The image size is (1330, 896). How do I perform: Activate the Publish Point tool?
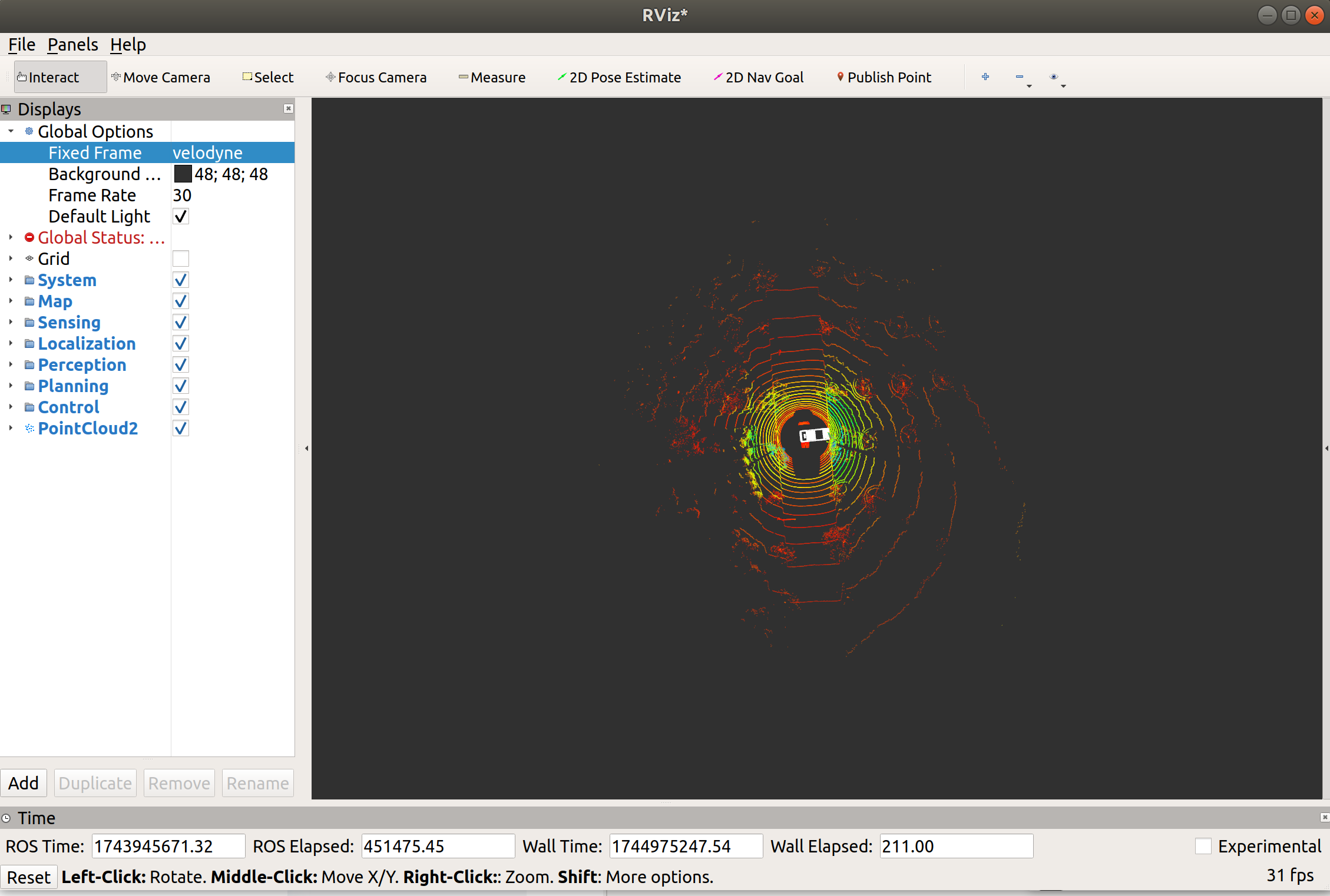(x=884, y=77)
